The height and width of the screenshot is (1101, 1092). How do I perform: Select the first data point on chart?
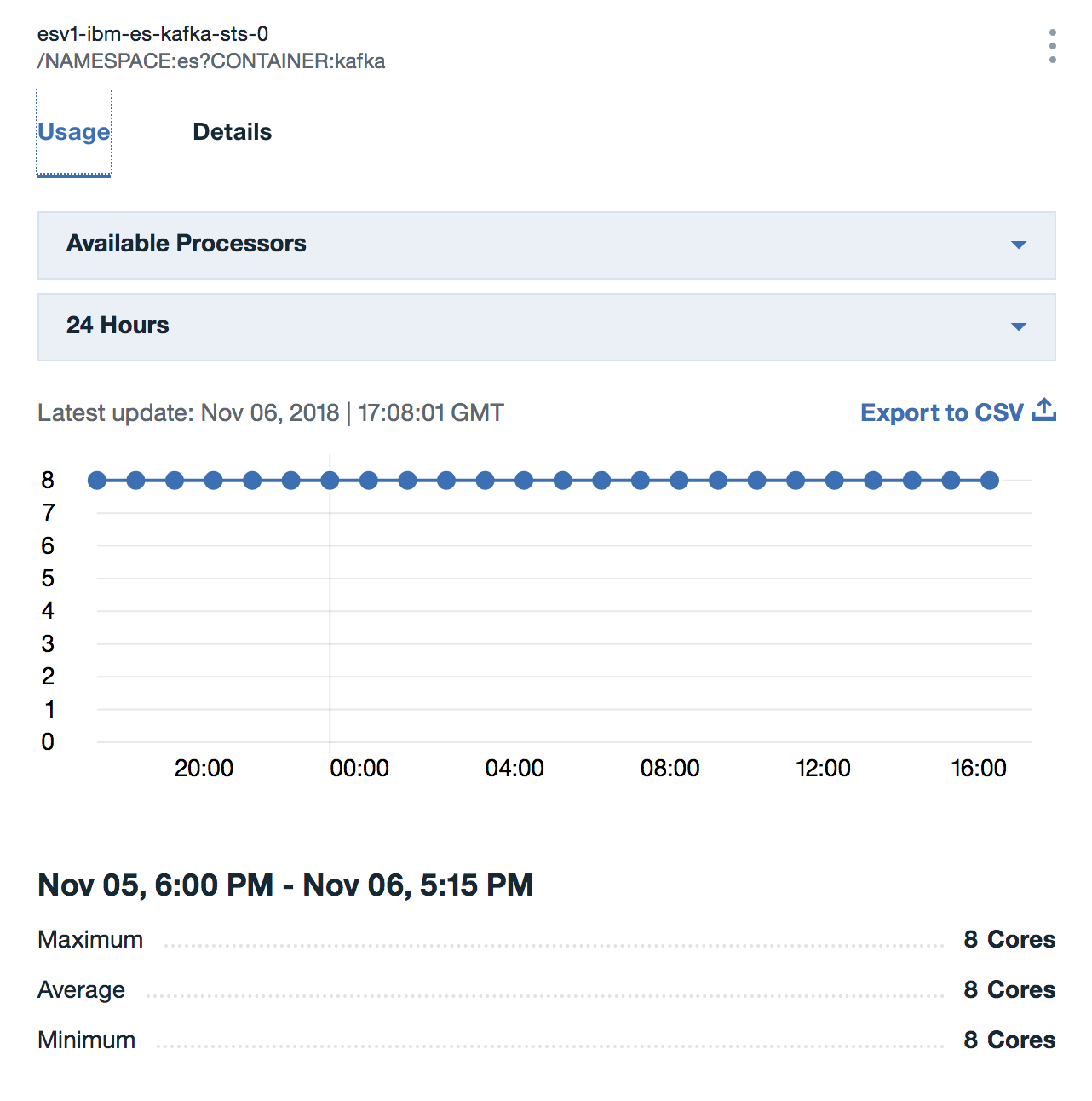point(97,481)
